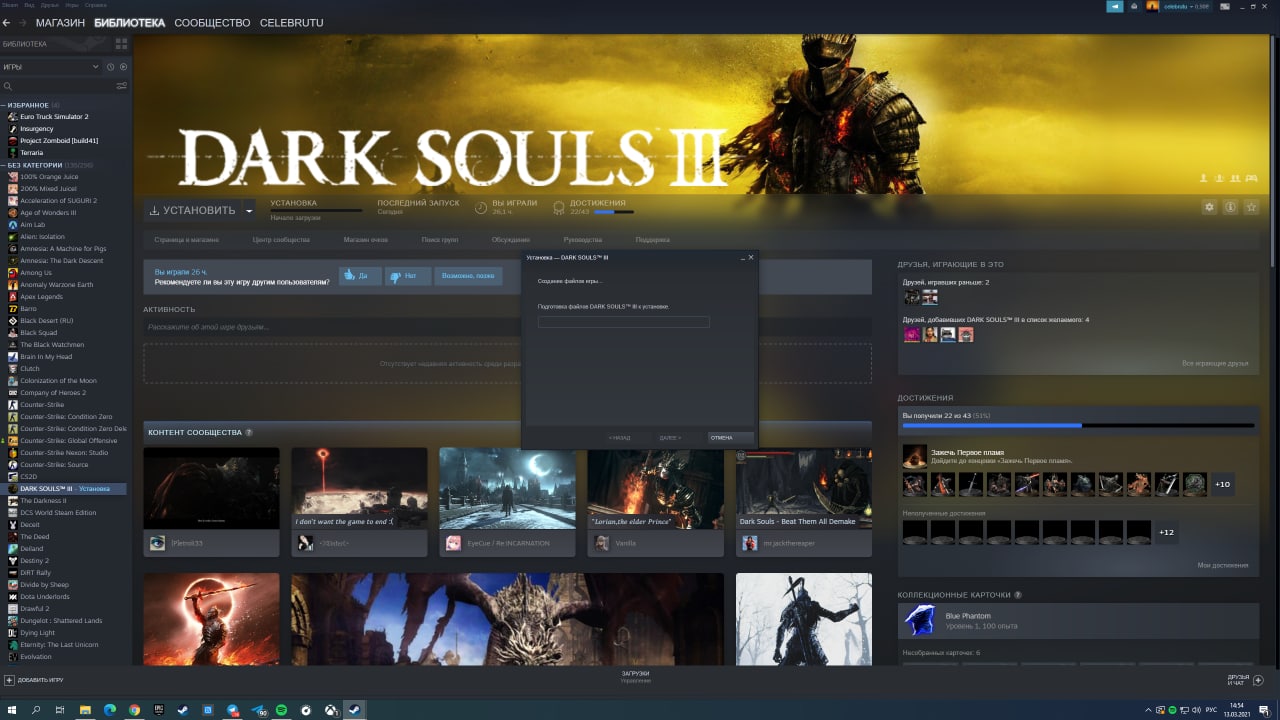Image resolution: width=1280 pixels, height=720 pixels.
Task: Open Мои достижения link
Action: tap(1222, 565)
